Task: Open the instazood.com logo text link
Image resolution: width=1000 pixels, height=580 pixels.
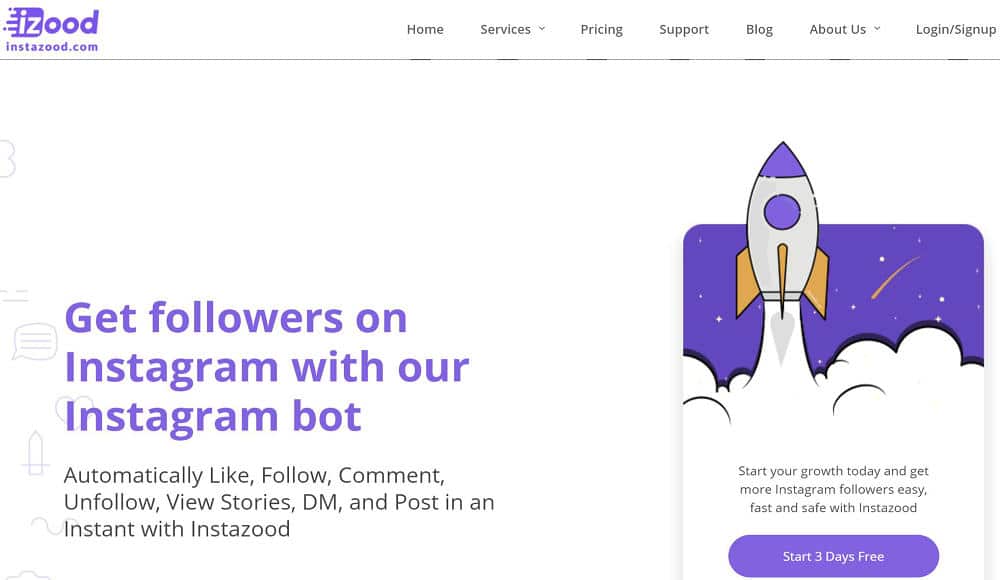Action: pyautogui.click(x=52, y=47)
